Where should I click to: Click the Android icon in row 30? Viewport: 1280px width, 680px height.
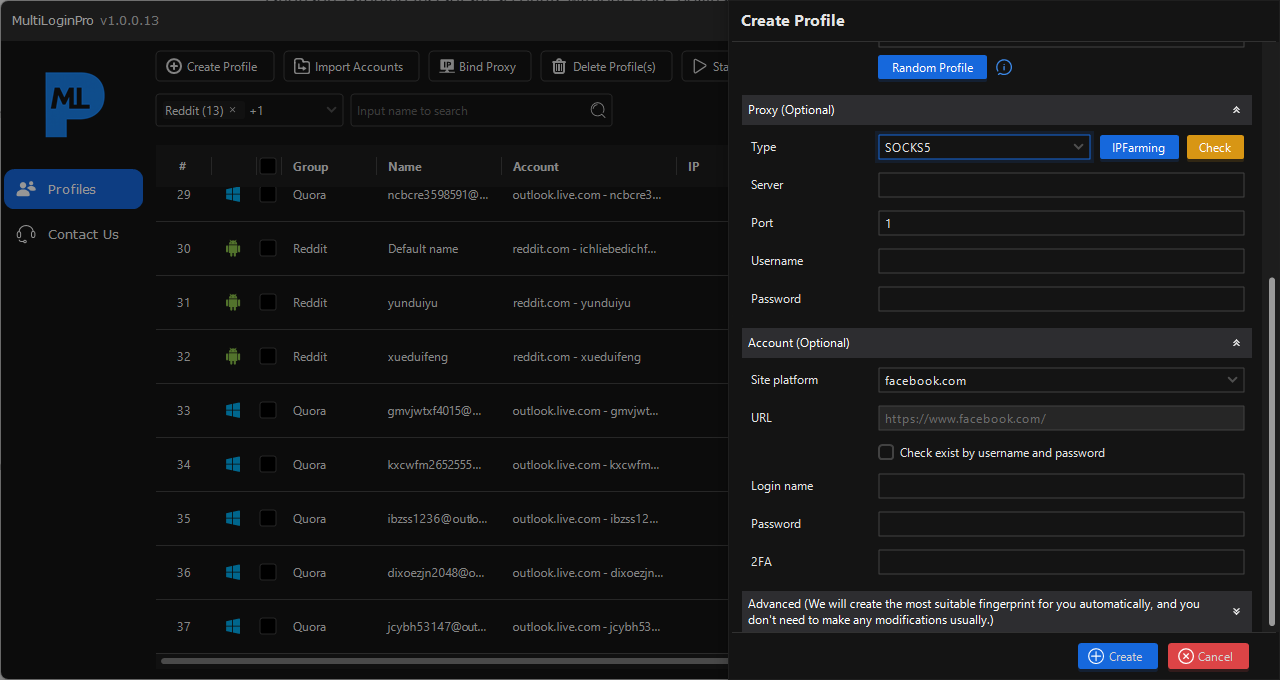233,249
